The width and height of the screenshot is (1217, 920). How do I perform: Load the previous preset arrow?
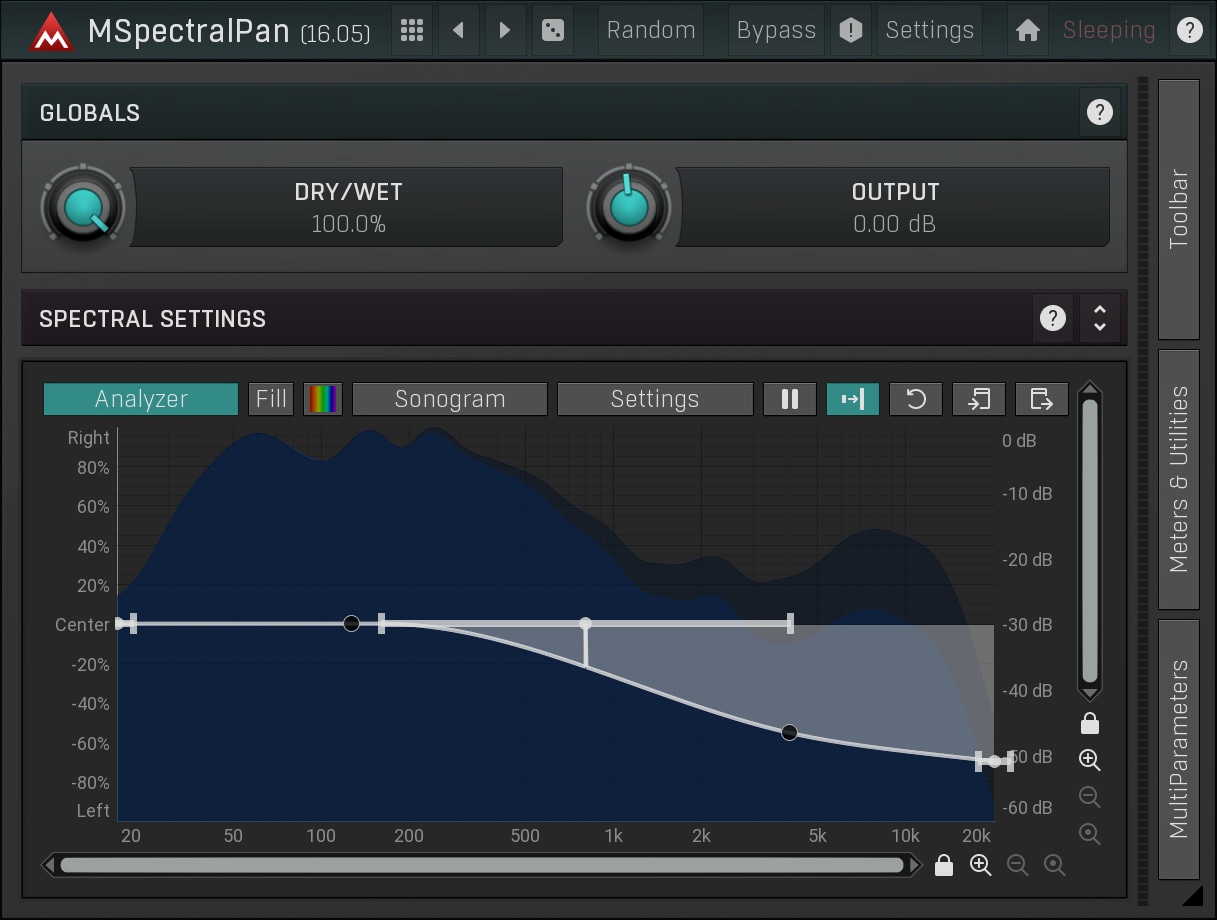point(458,30)
